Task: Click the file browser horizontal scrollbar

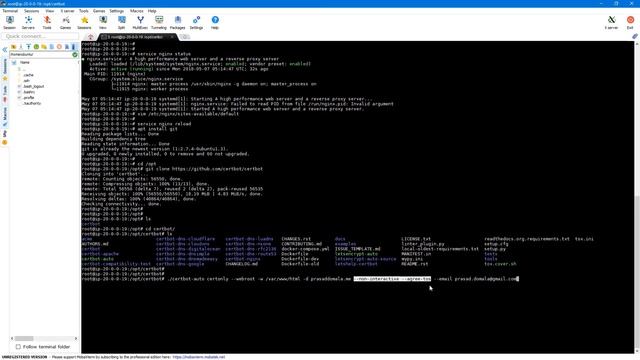Action: click(44, 338)
